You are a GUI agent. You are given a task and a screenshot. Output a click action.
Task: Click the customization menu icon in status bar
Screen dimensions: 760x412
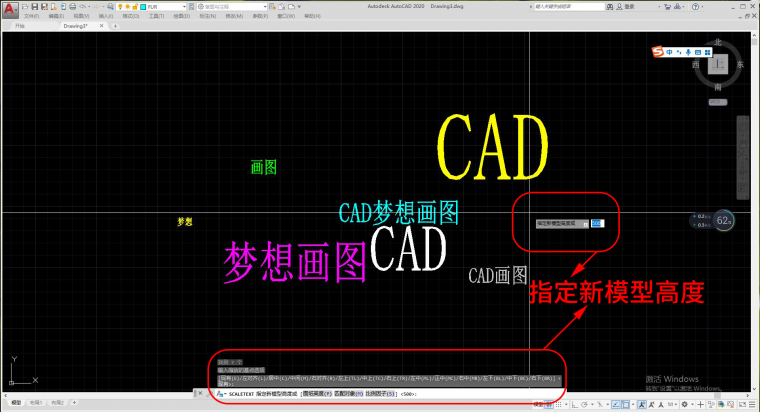[x=753, y=405]
